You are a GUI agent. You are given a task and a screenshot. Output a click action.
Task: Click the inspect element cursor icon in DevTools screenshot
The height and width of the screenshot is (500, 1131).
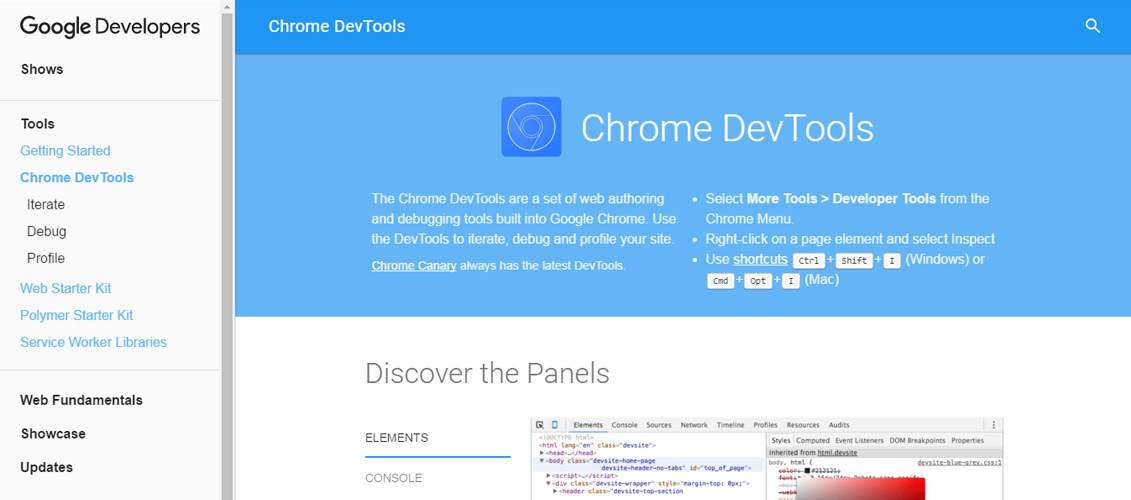click(x=539, y=425)
